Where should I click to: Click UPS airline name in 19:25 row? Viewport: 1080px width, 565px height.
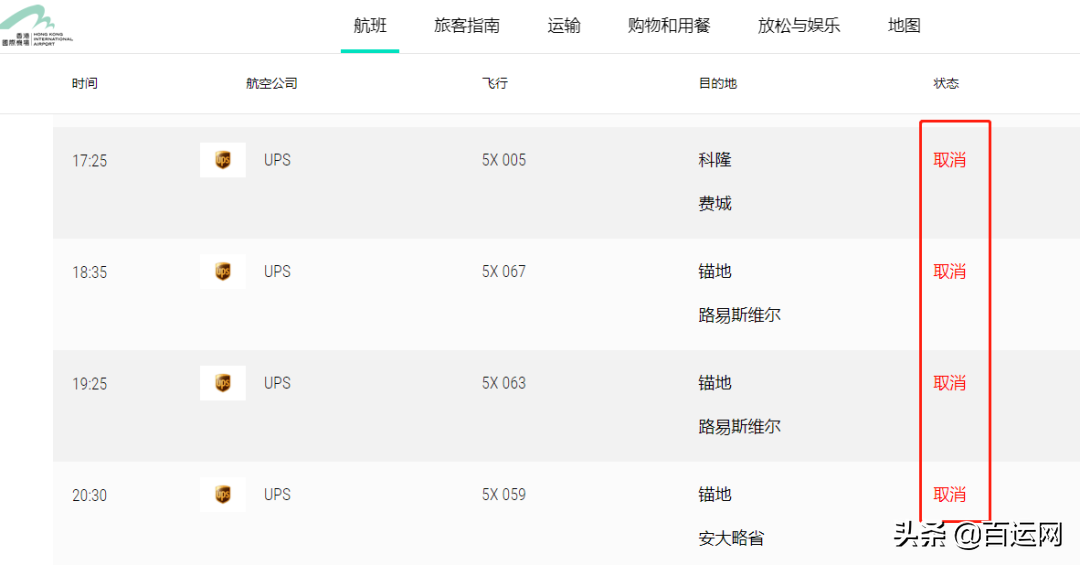point(278,384)
